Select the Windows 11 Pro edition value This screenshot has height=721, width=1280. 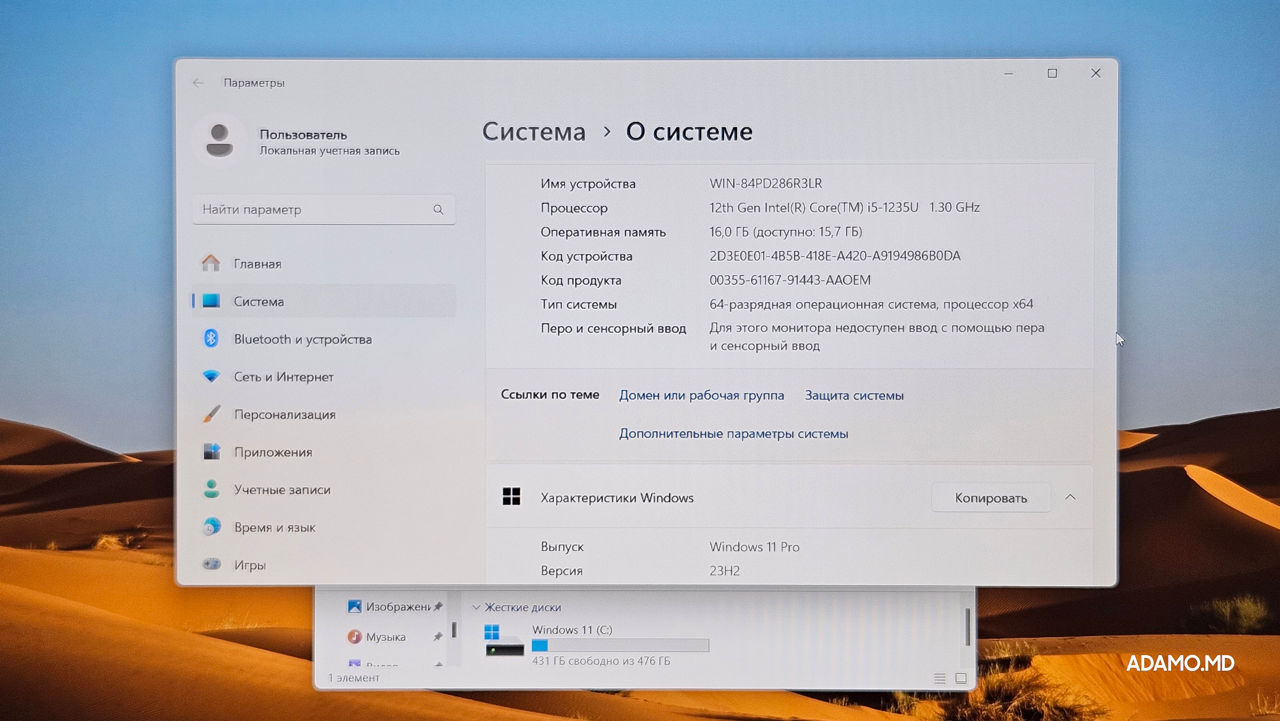pos(754,547)
